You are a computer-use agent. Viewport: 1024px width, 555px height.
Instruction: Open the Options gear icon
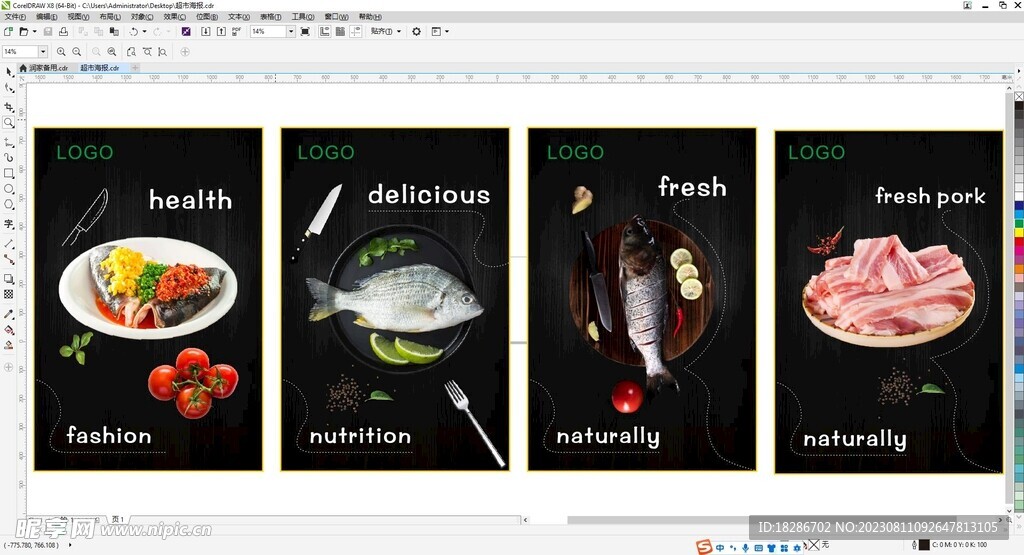click(417, 32)
